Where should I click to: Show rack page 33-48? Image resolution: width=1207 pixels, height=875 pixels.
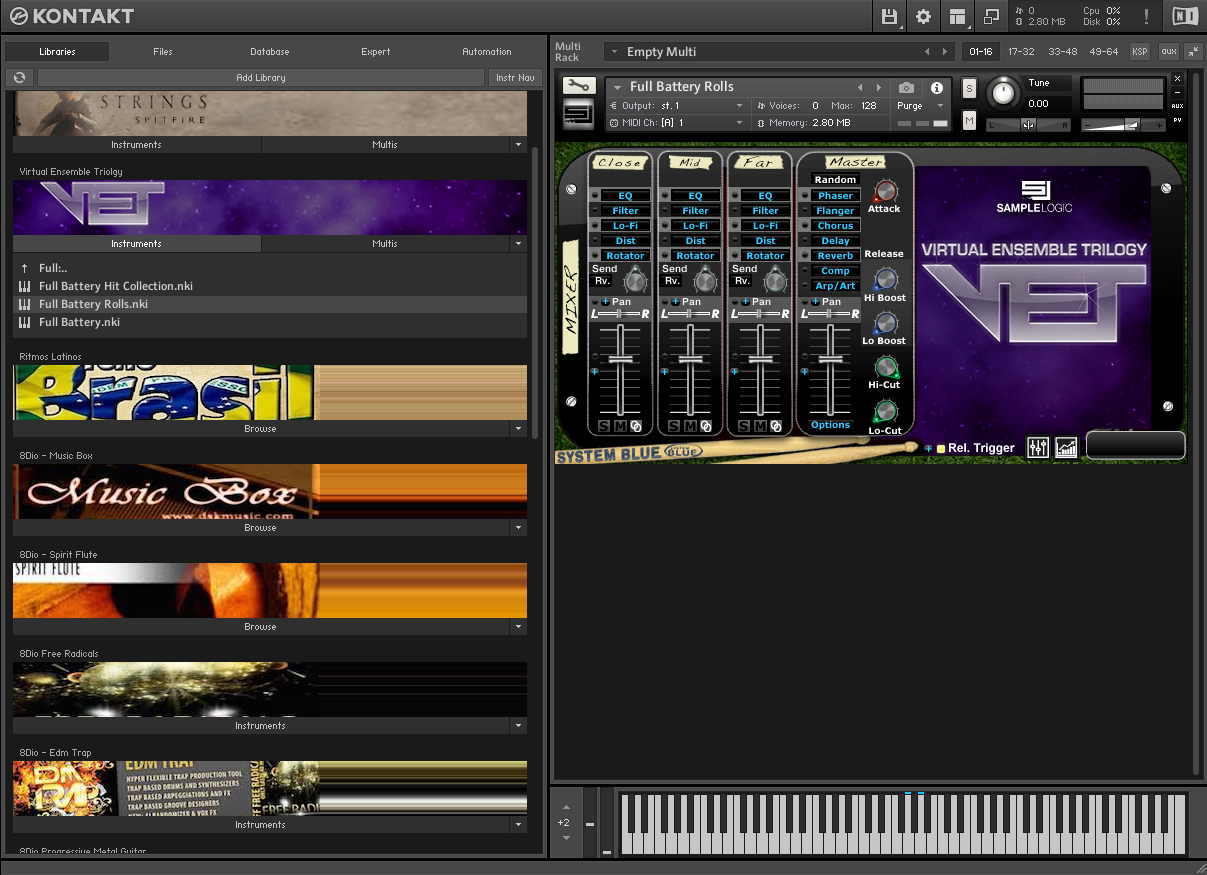(x=1062, y=51)
